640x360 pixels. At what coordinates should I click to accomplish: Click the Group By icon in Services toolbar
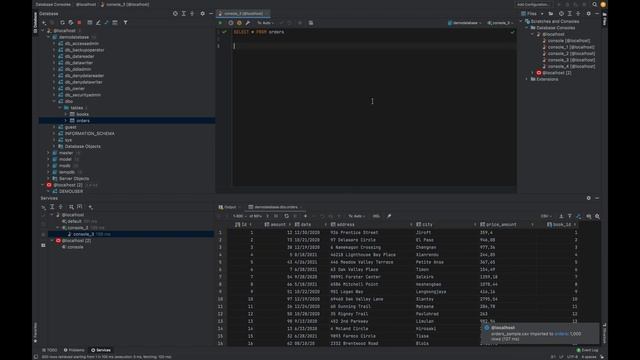[71, 207]
